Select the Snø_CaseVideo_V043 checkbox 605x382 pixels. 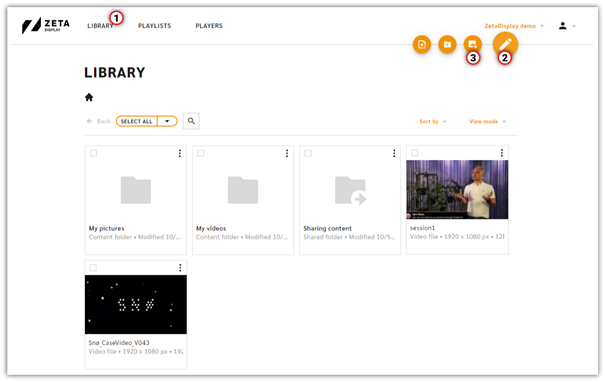click(93, 268)
